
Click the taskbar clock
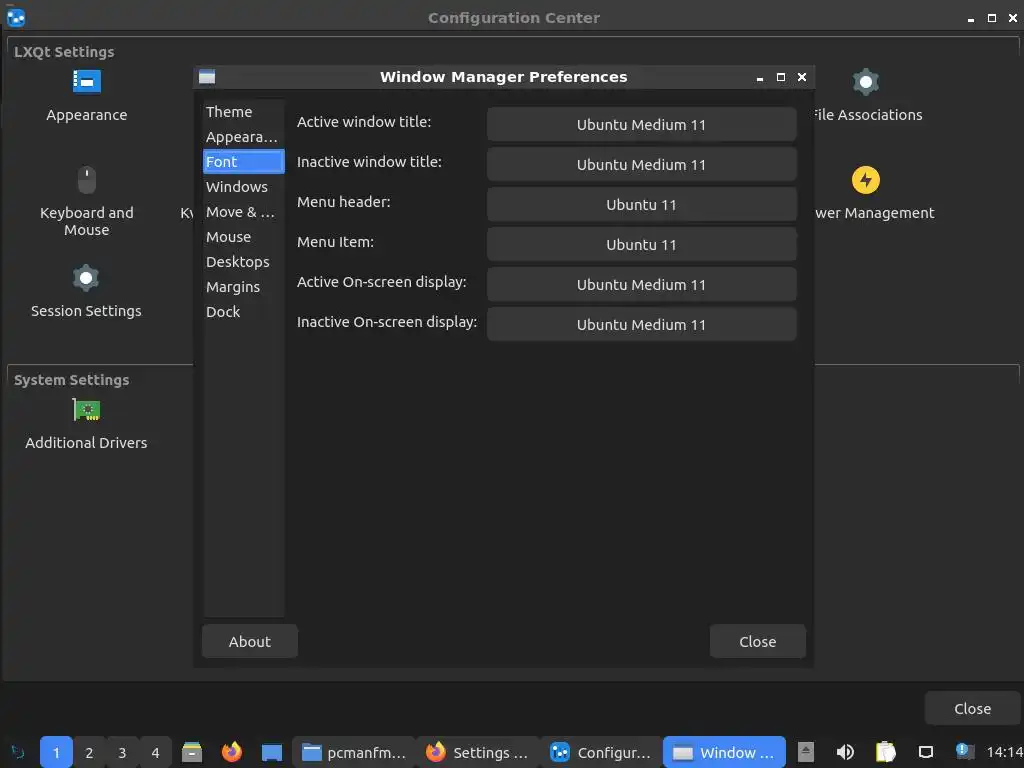pyautogui.click(x=1004, y=752)
